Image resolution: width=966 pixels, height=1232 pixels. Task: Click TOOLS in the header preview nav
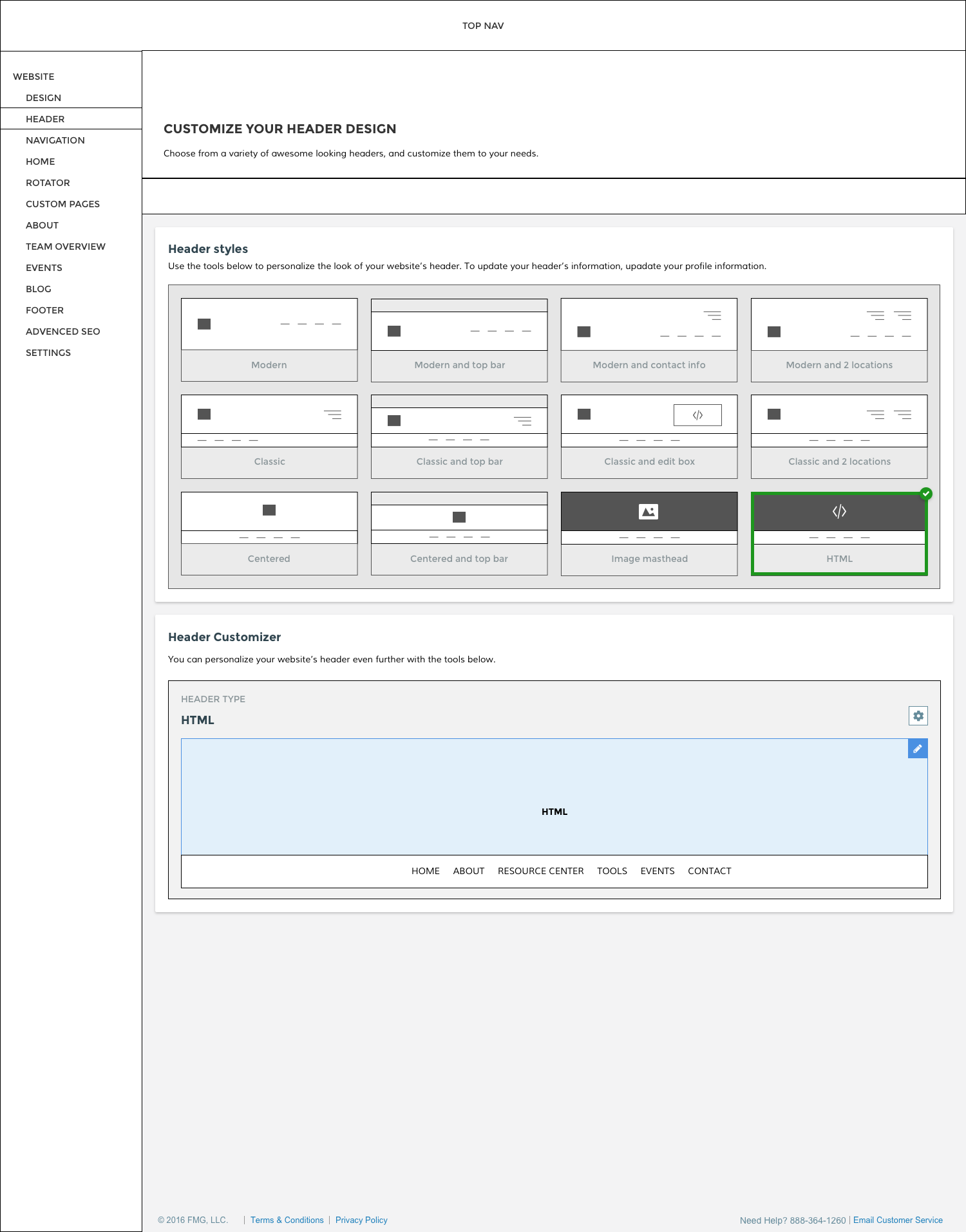pos(612,871)
